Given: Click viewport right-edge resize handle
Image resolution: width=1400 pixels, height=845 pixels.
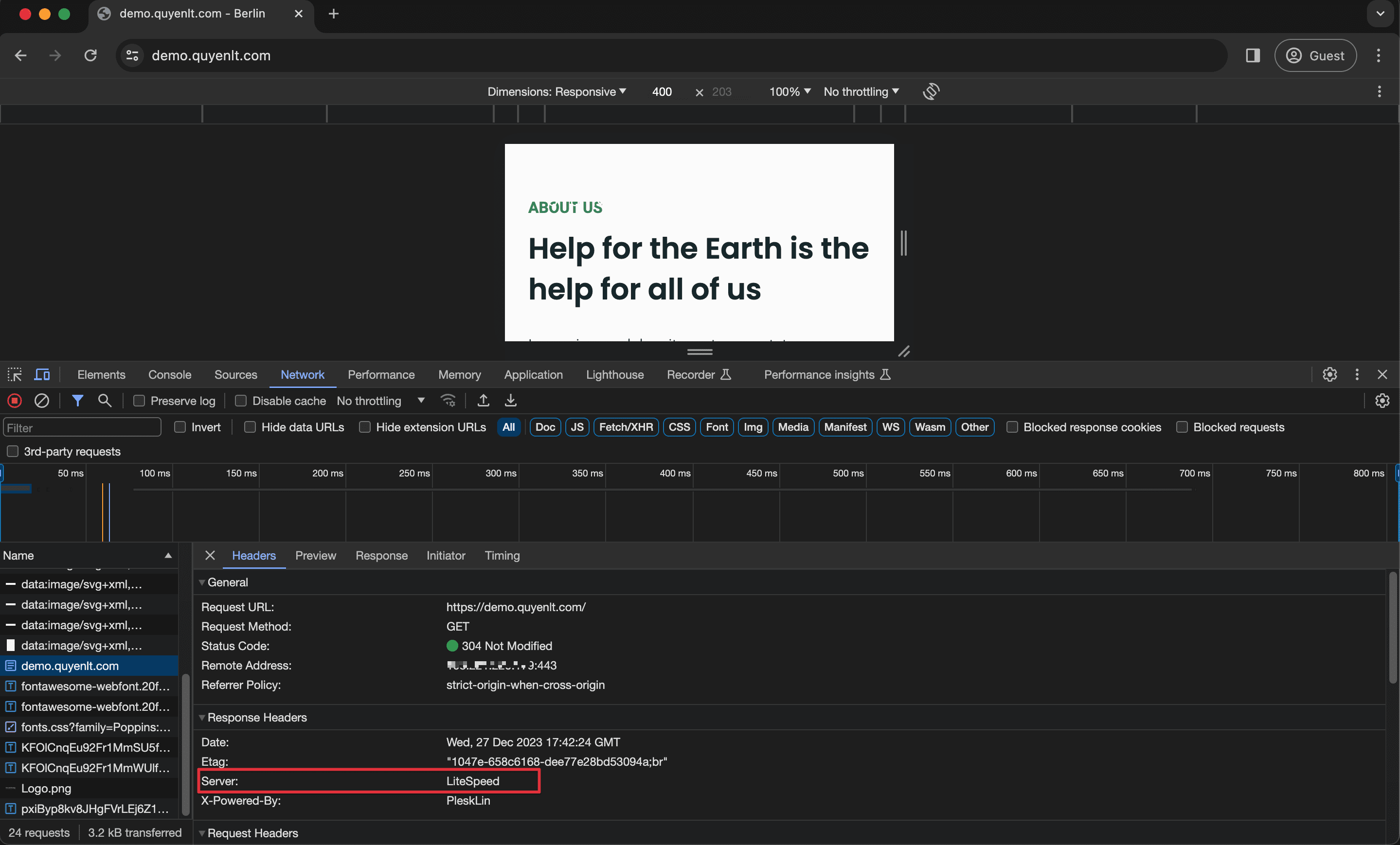Looking at the screenshot, I should coord(903,243).
